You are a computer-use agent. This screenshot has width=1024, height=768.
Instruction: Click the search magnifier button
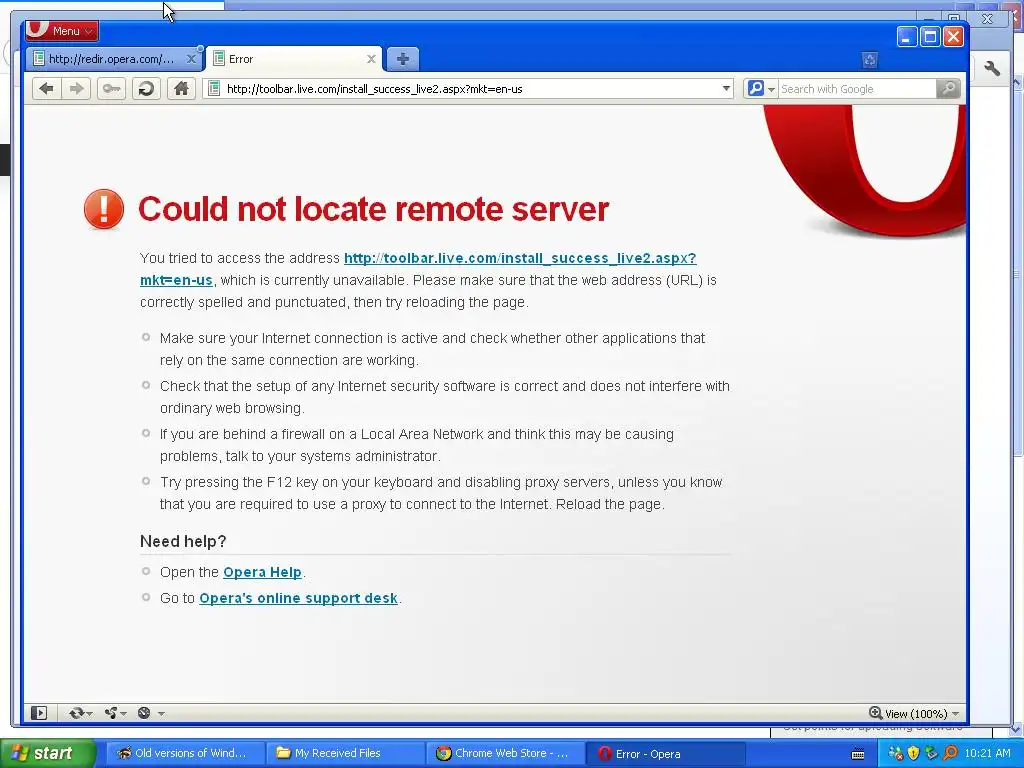point(948,88)
